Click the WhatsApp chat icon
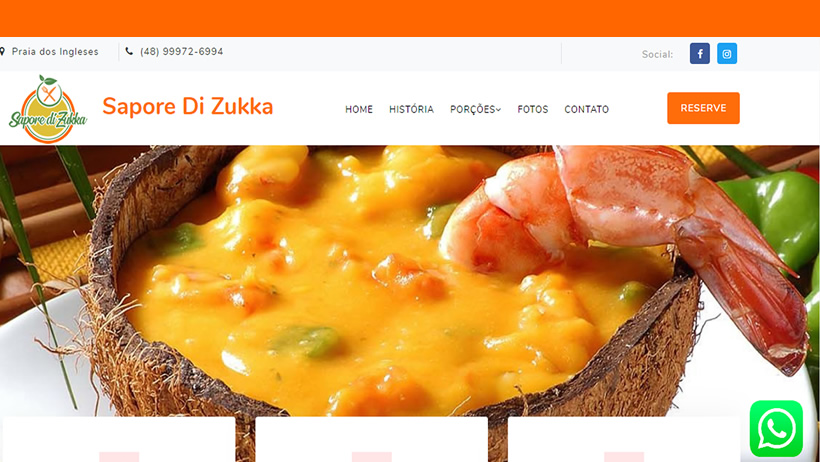 pos(776,429)
